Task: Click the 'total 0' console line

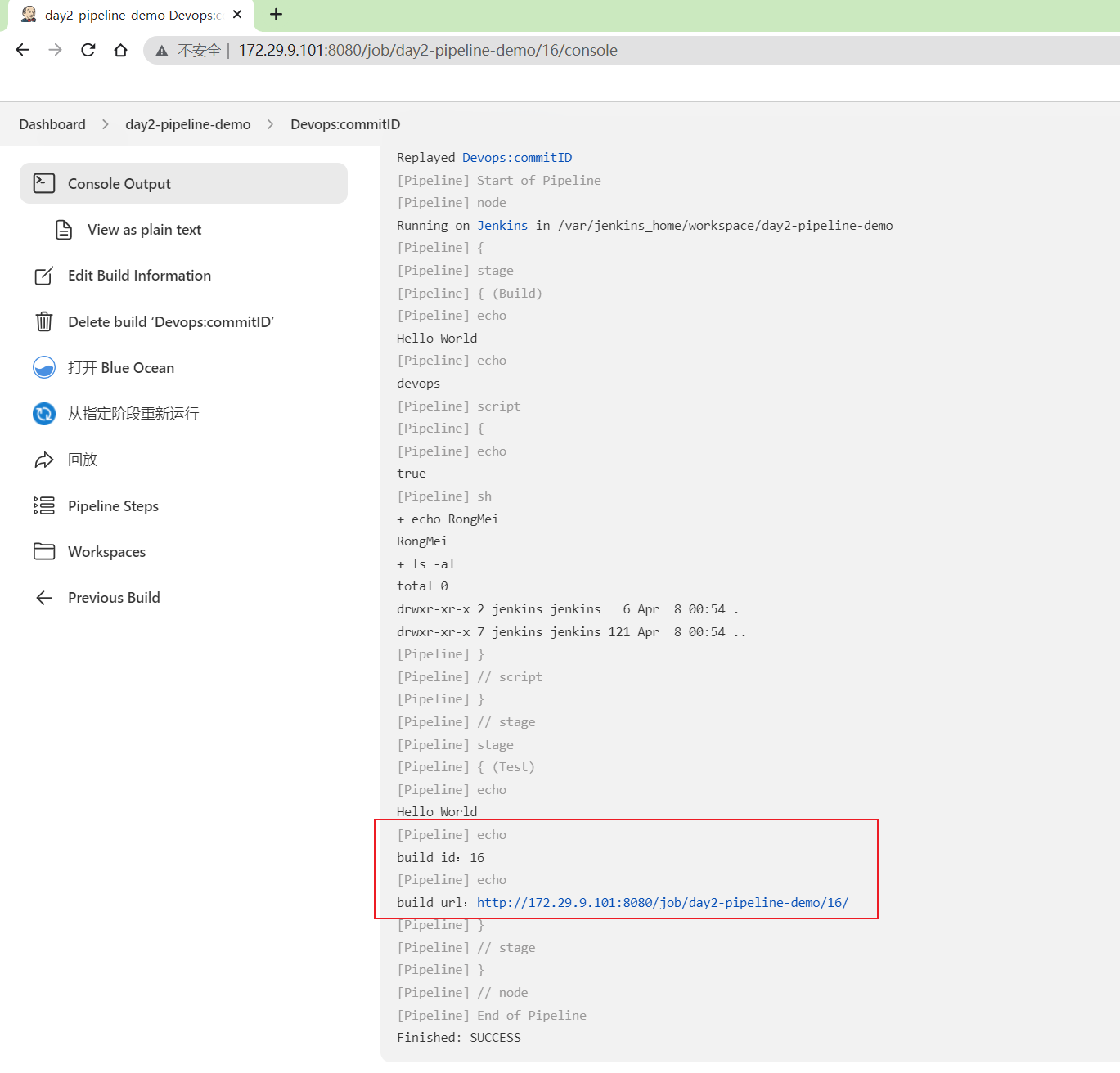Action: click(422, 586)
